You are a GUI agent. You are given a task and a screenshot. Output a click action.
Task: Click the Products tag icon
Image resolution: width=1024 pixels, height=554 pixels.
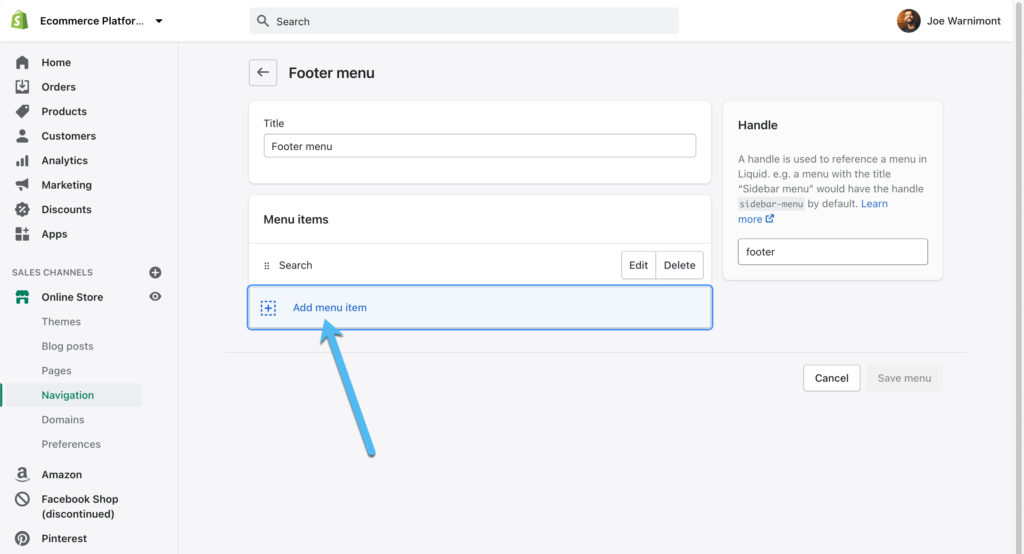click(x=22, y=111)
